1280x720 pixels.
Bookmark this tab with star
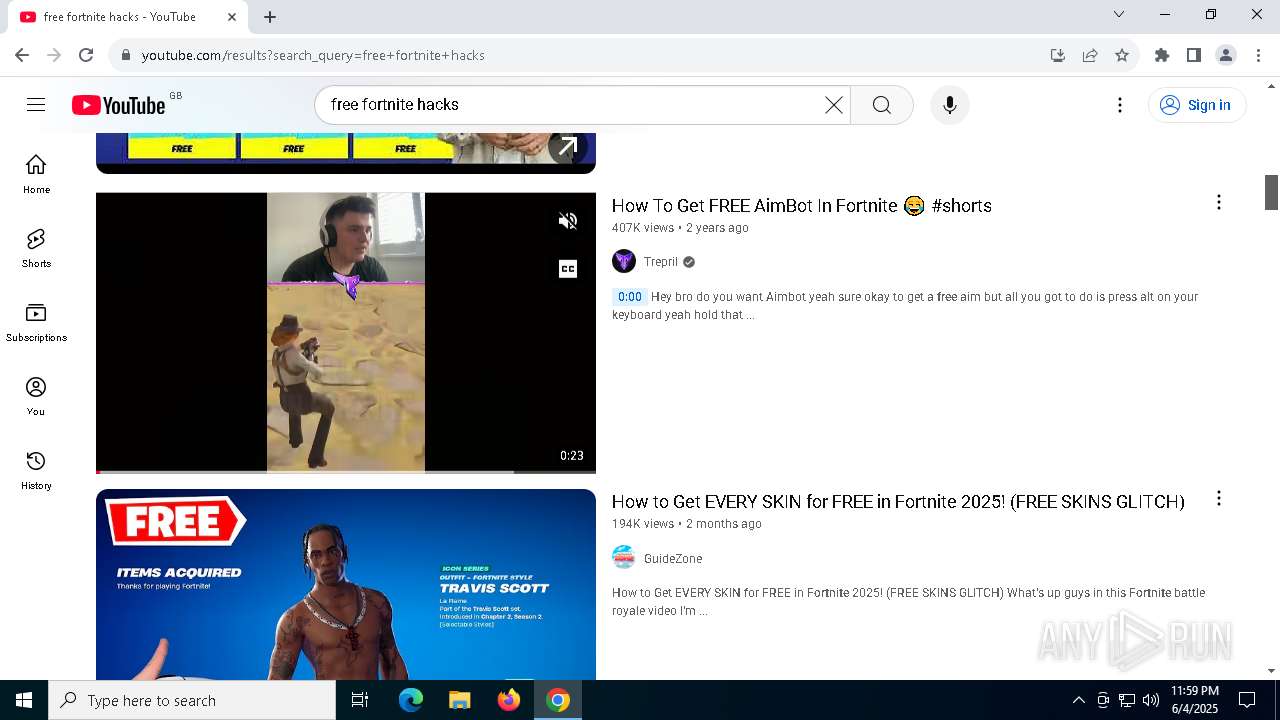click(x=1122, y=55)
